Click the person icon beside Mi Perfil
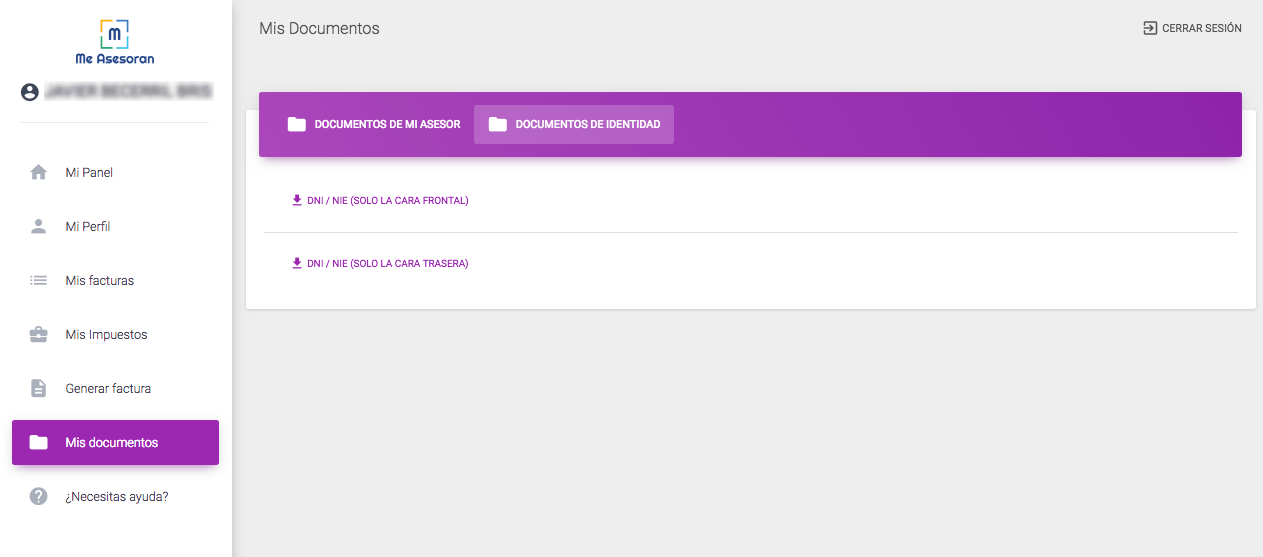1263x557 pixels. coord(39,226)
